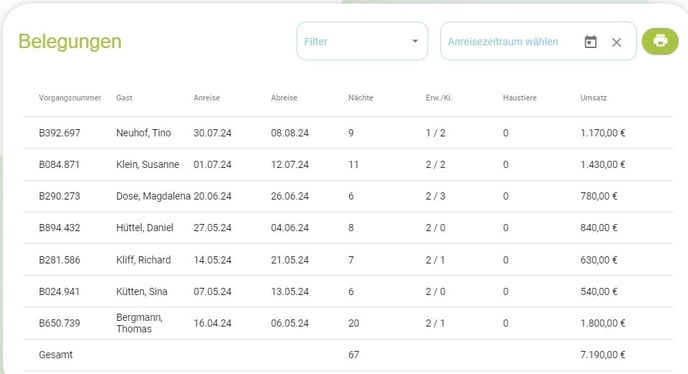The image size is (688, 374).
Task: Open booking B392.697
Action: tap(348, 133)
